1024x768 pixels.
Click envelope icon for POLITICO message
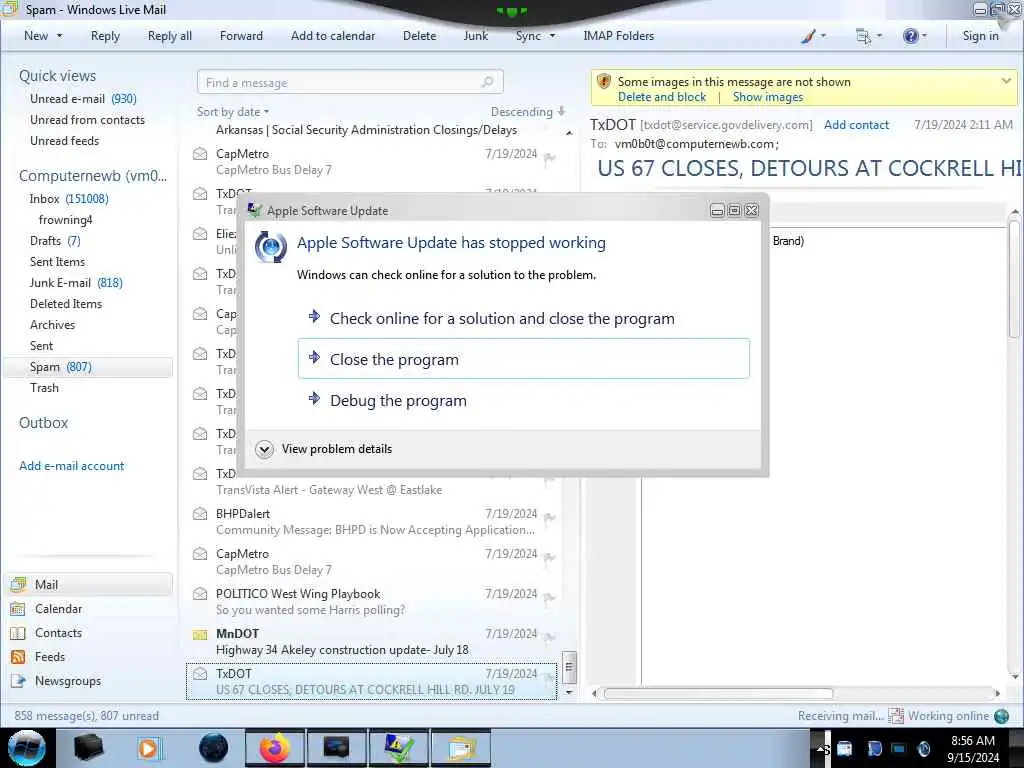coord(200,594)
